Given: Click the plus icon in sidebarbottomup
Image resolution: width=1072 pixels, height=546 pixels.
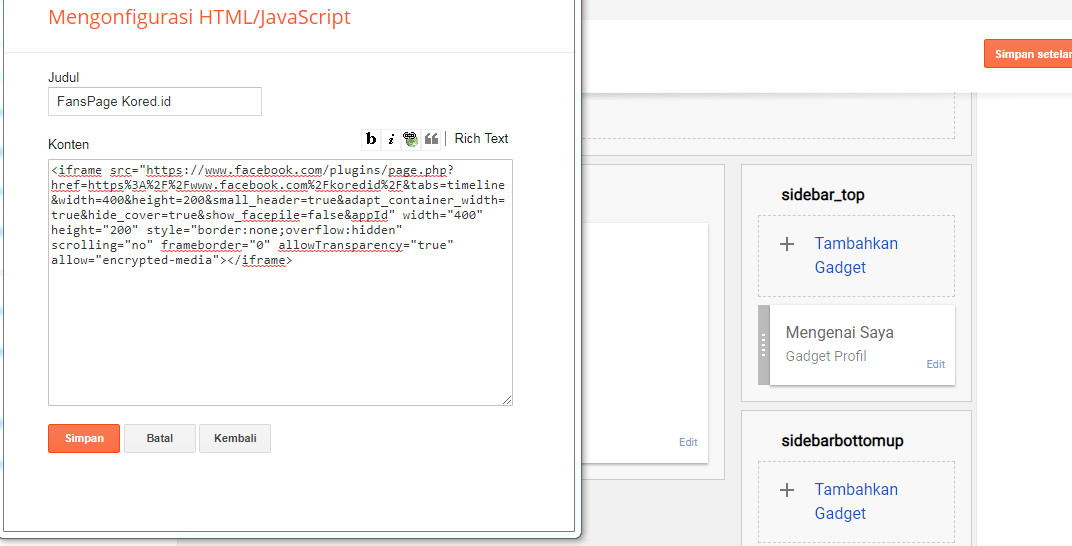Looking at the screenshot, I should [787, 490].
